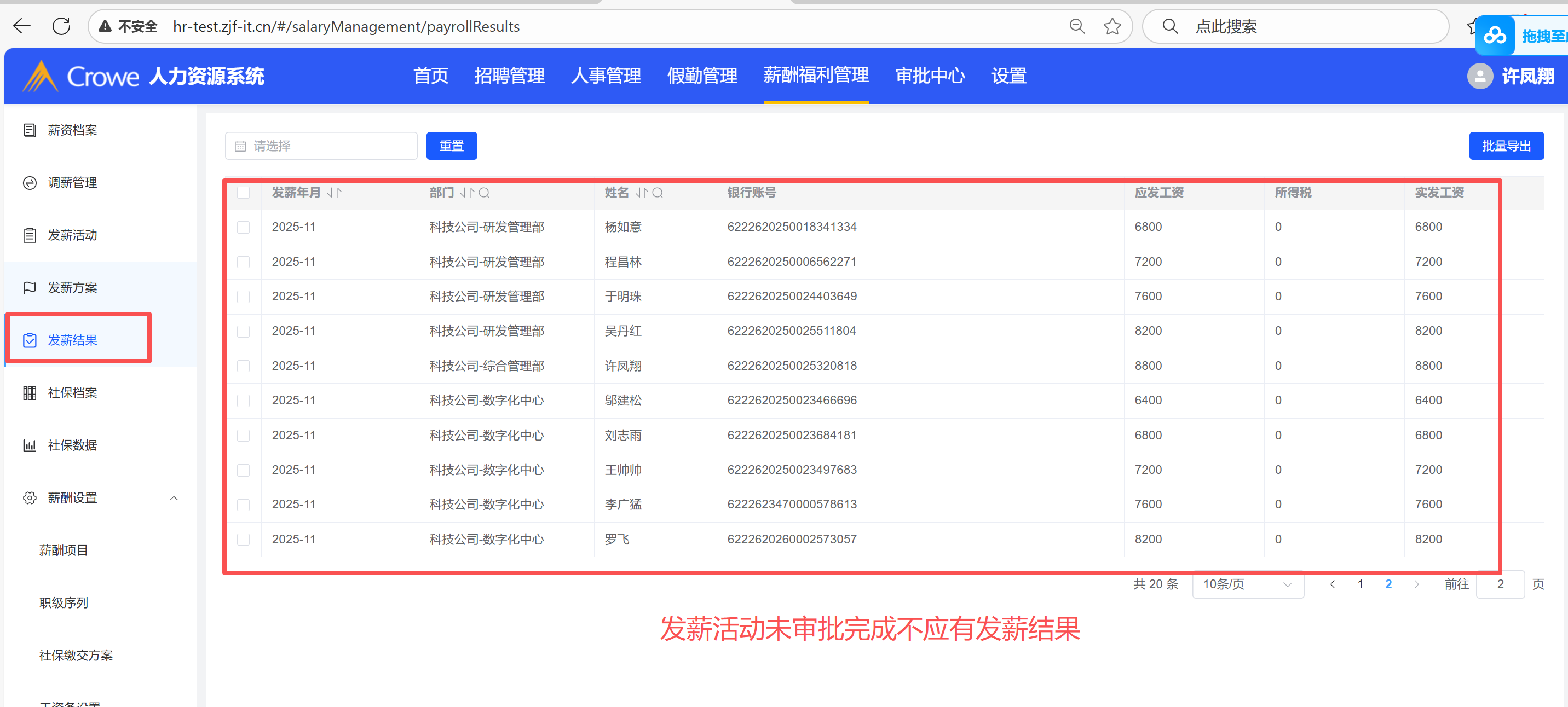Bookmark page with star icon

tap(1112, 26)
